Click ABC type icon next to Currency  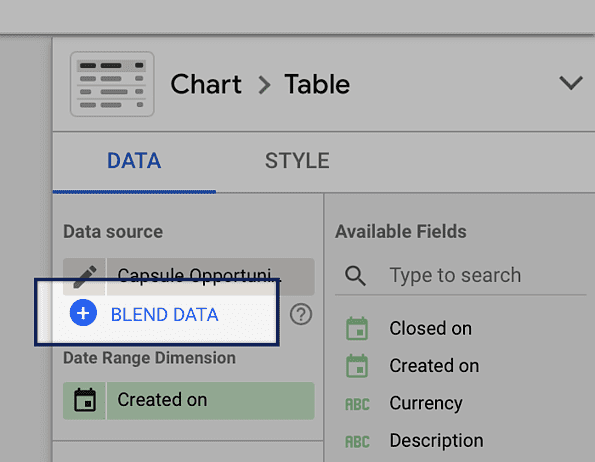pyautogui.click(x=357, y=404)
